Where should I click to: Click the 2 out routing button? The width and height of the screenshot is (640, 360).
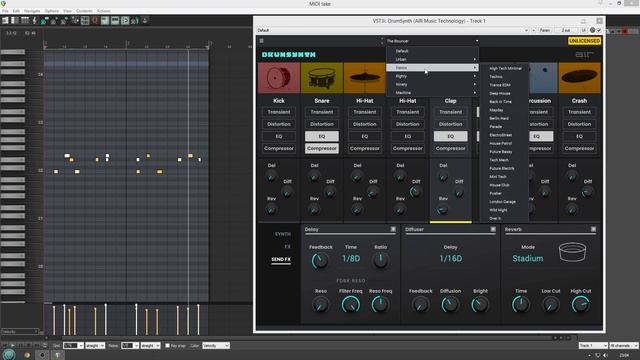coord(565,30)
